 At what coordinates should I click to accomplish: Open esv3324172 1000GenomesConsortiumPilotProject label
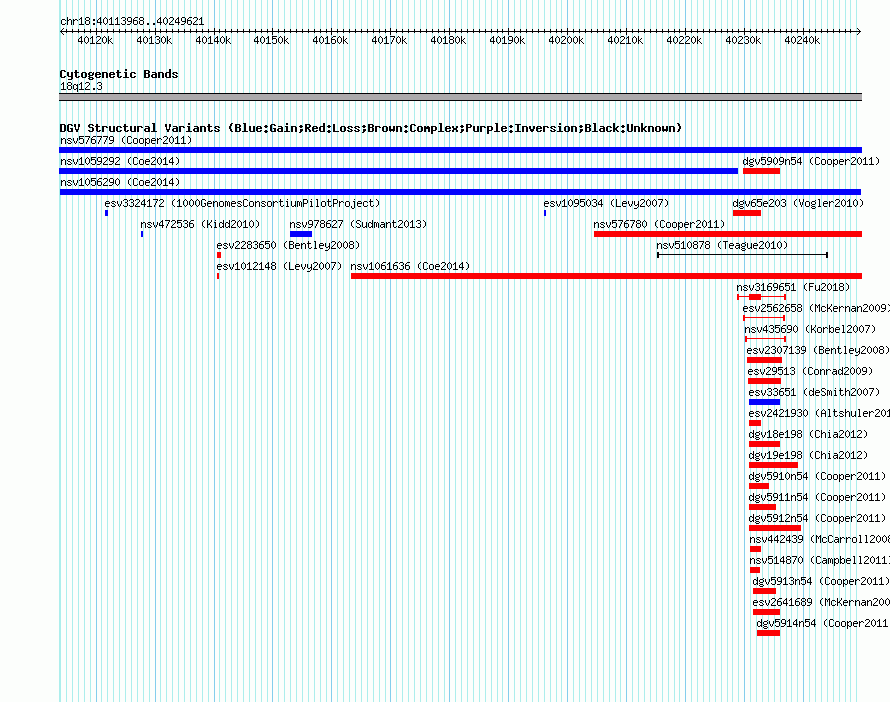point(242,203)
